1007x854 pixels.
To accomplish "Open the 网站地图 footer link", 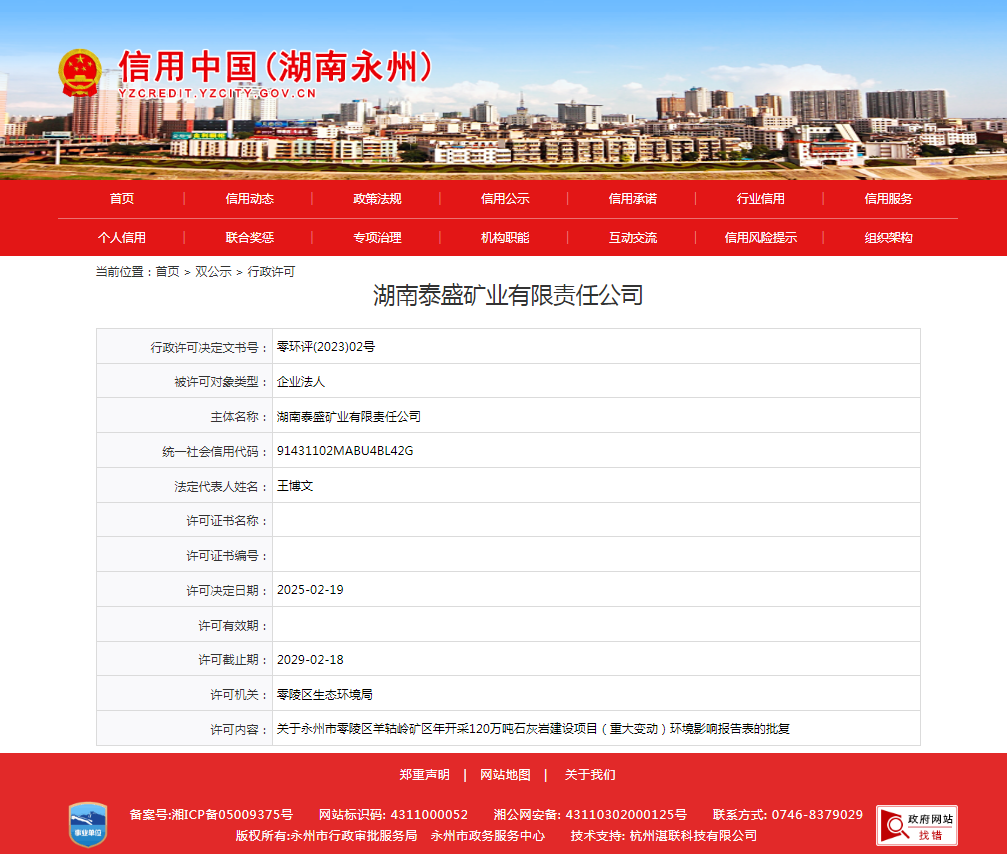I will pyautogui.click(x=505, y=775).
